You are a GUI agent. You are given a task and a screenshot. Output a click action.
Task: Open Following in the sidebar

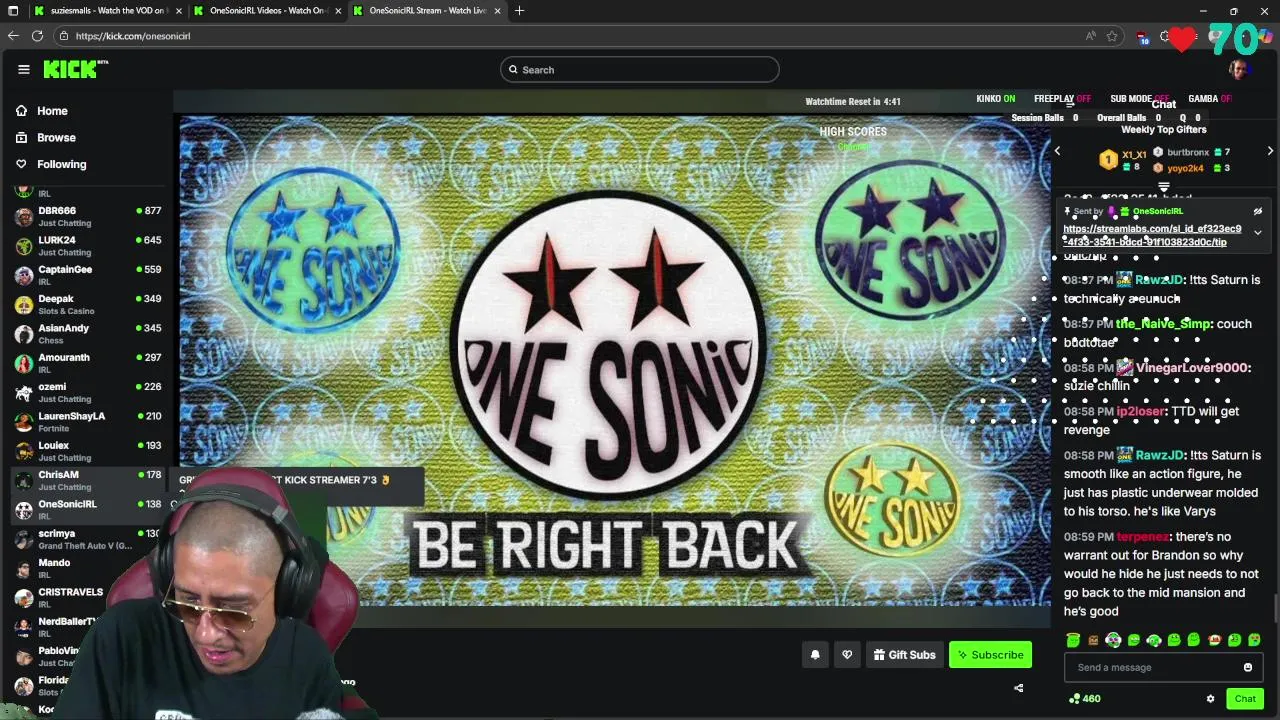tap(62, 164)
